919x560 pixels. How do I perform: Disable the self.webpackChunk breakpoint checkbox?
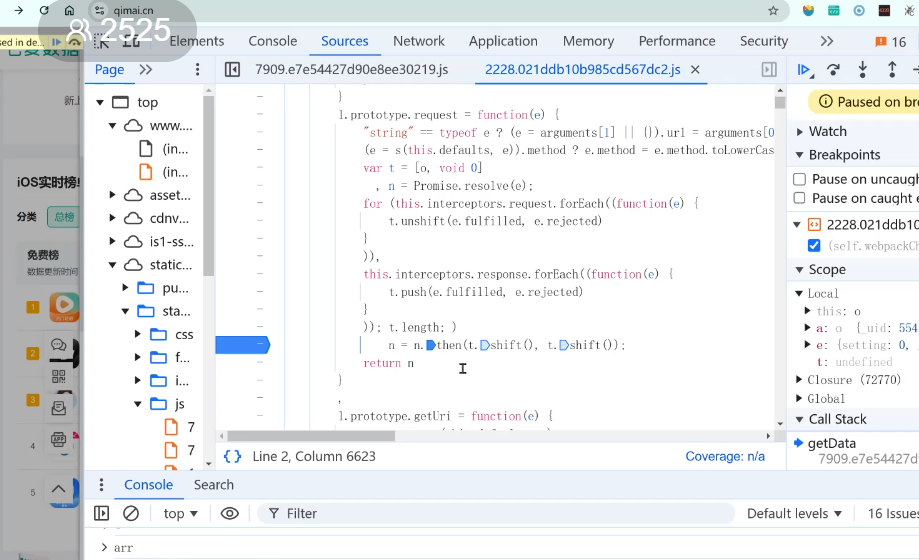814,246
